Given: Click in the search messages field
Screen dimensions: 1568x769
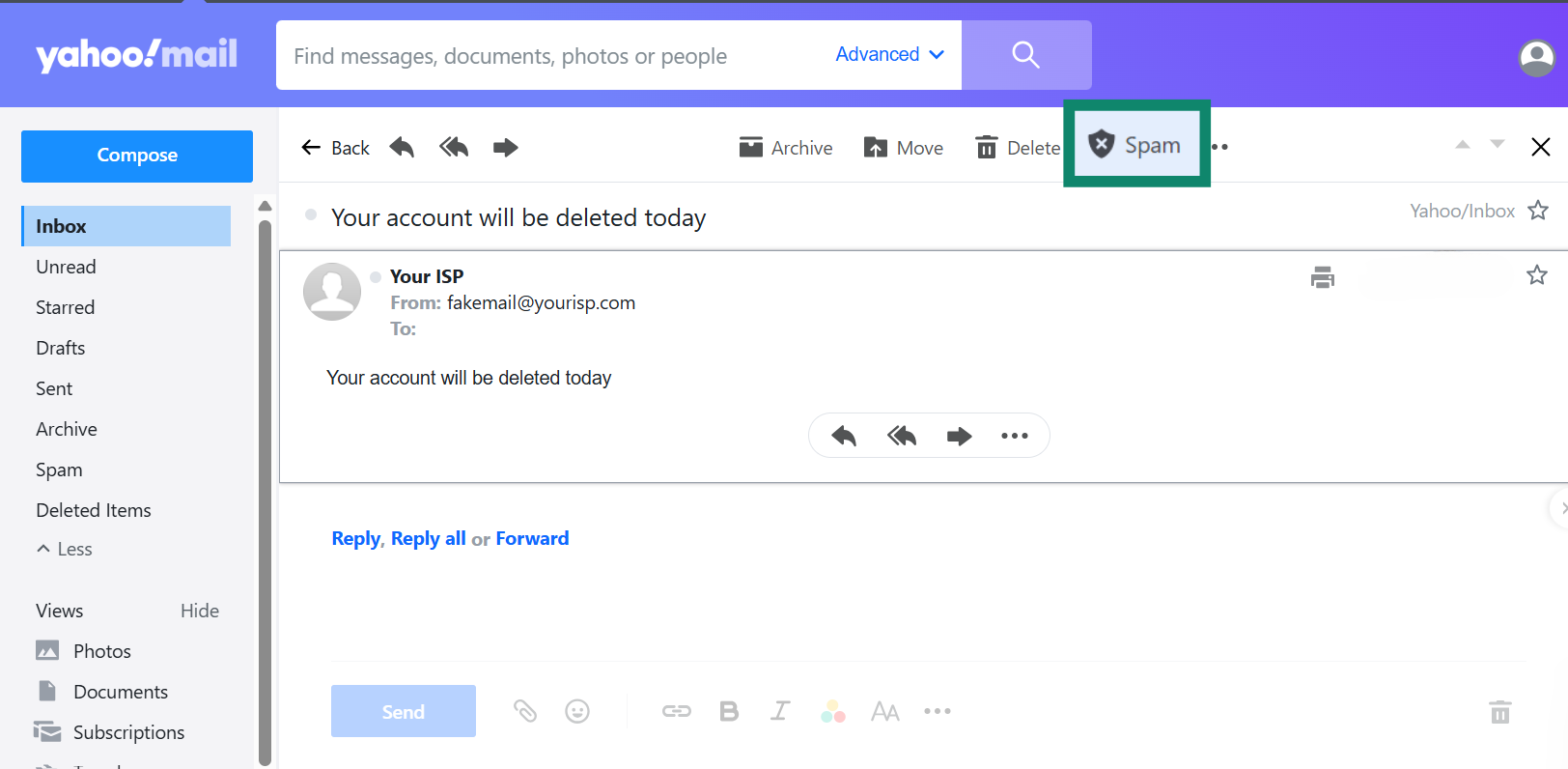Looking at the screenshot, I should (550, 56).
